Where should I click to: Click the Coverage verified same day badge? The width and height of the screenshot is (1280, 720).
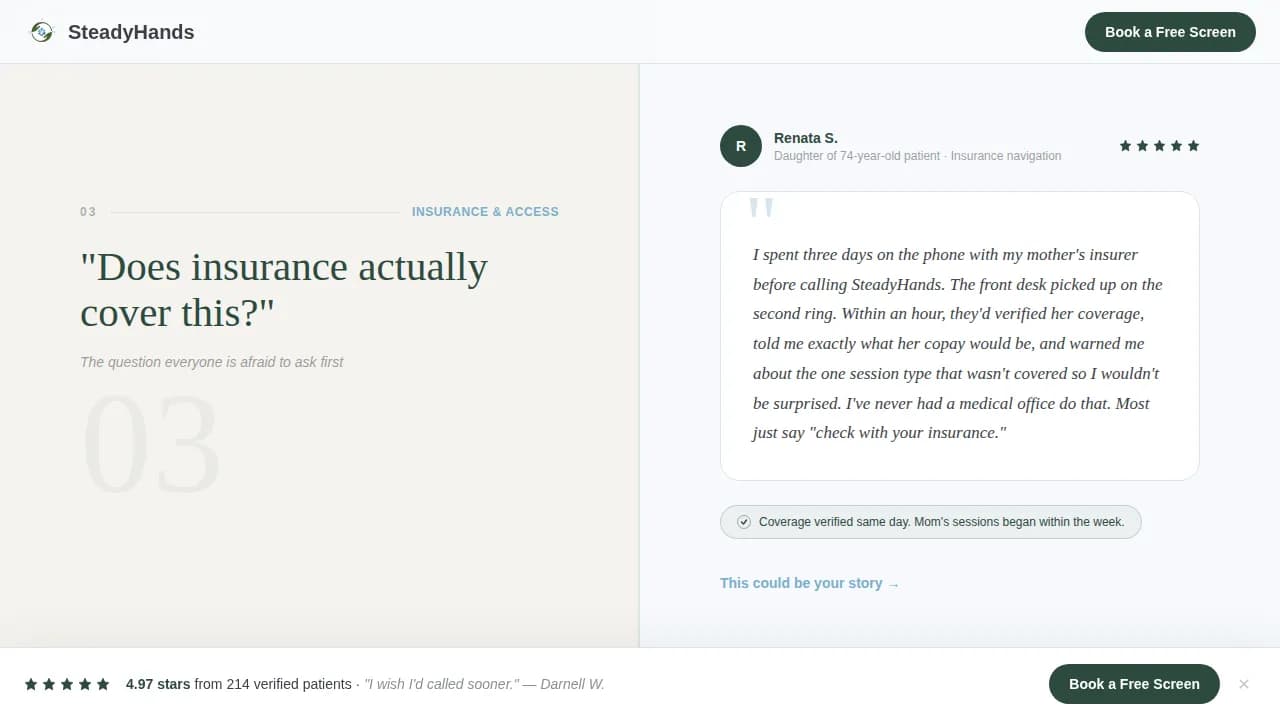tap(930, 522)
